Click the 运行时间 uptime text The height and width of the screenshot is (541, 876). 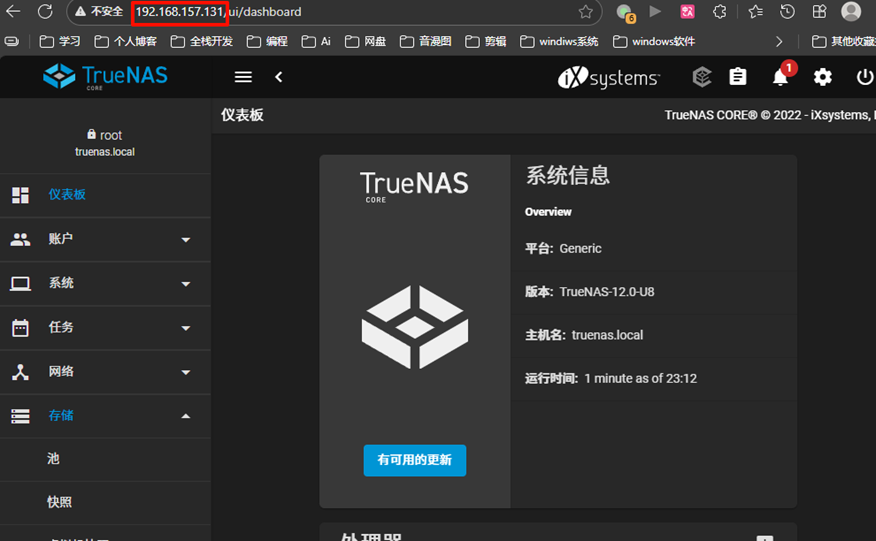pos(611,378)
